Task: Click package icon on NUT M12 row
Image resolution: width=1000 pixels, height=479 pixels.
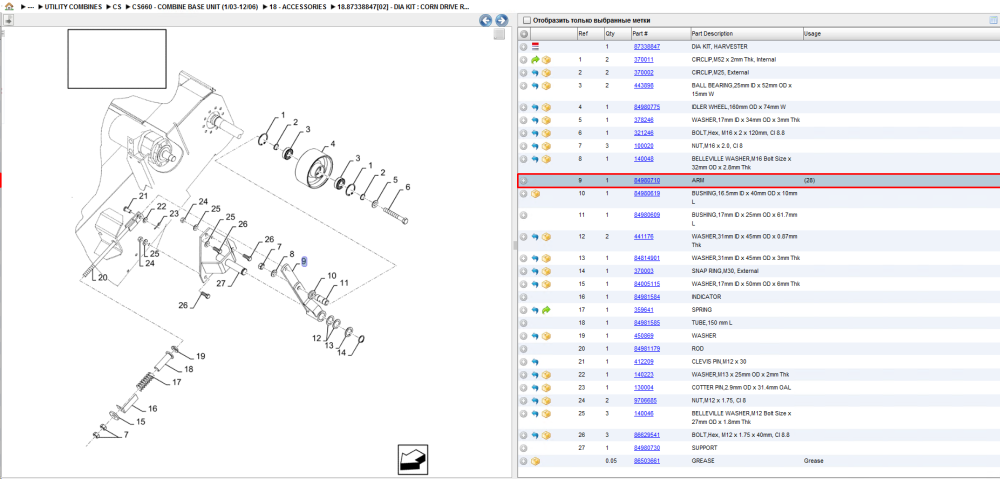Action: pos(547,401)
